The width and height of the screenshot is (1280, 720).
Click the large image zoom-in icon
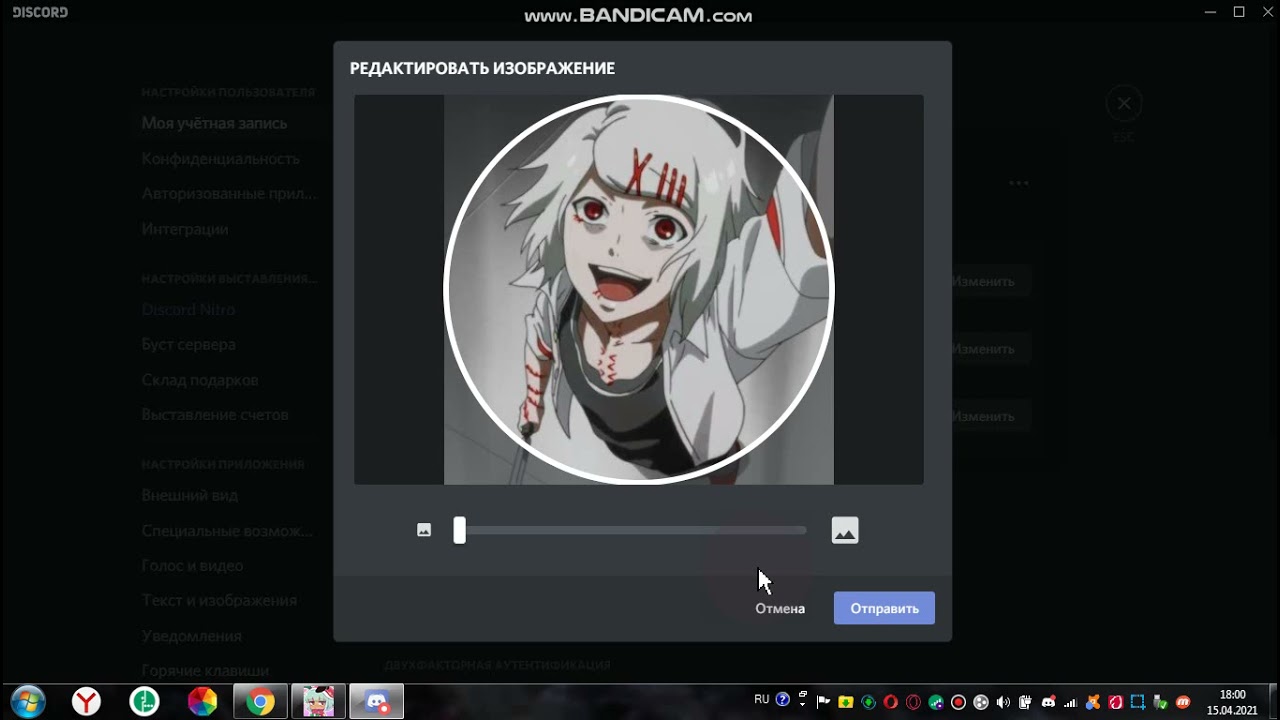point(845,530)
